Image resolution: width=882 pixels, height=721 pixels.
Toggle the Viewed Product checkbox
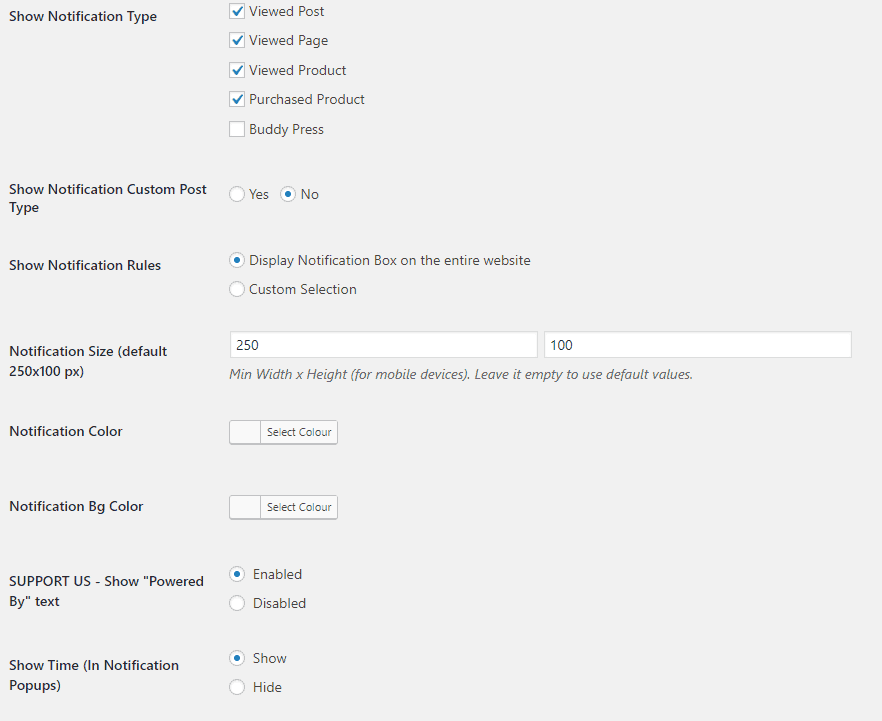tap(237, 70)
